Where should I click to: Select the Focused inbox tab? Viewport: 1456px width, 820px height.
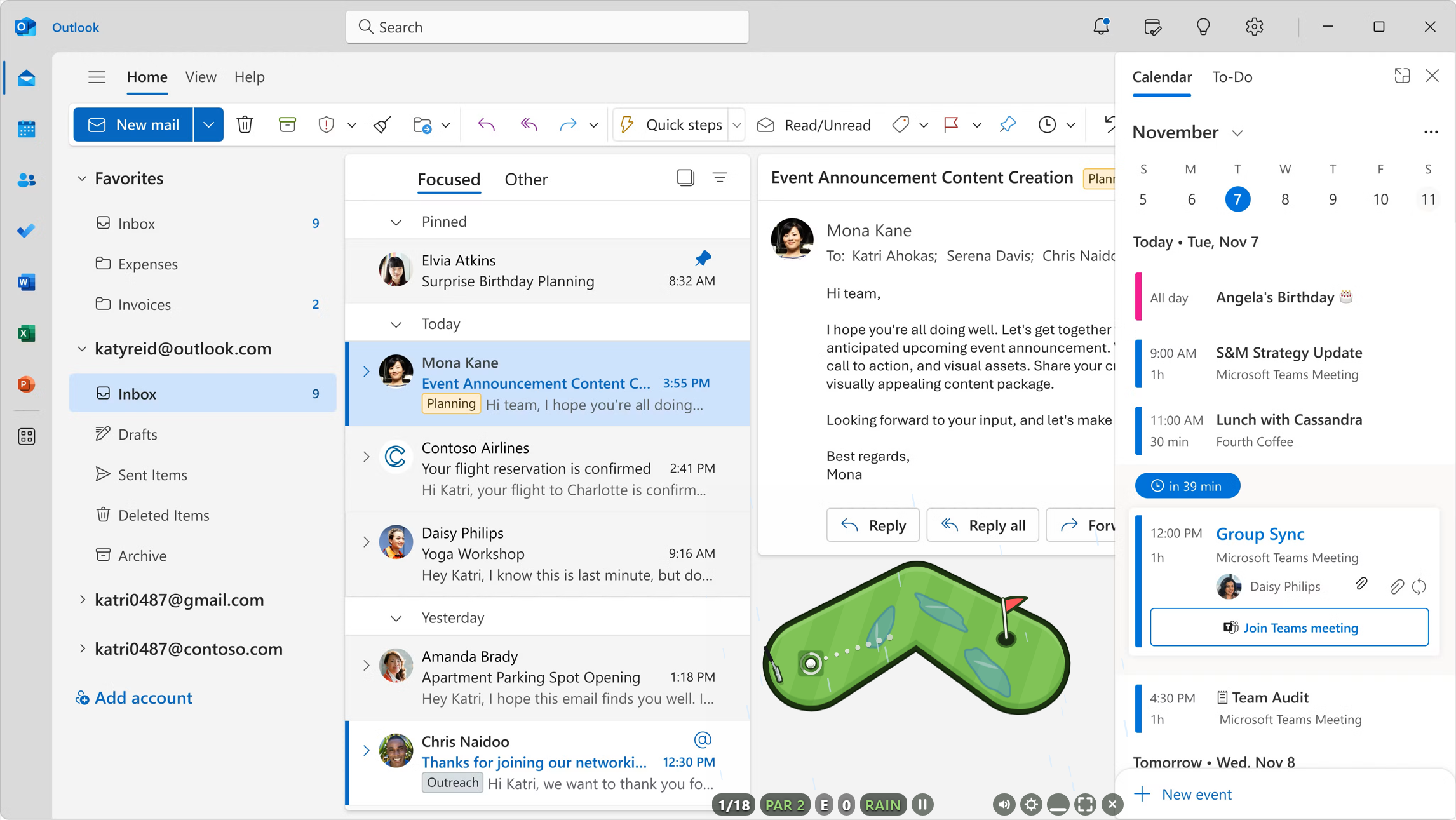point(448,179)
